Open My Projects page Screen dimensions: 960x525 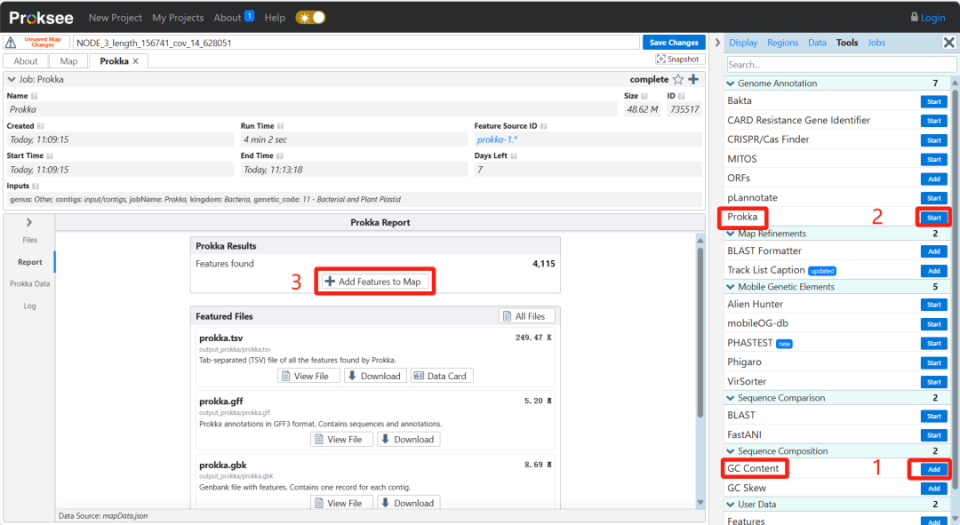coord(178,18)
